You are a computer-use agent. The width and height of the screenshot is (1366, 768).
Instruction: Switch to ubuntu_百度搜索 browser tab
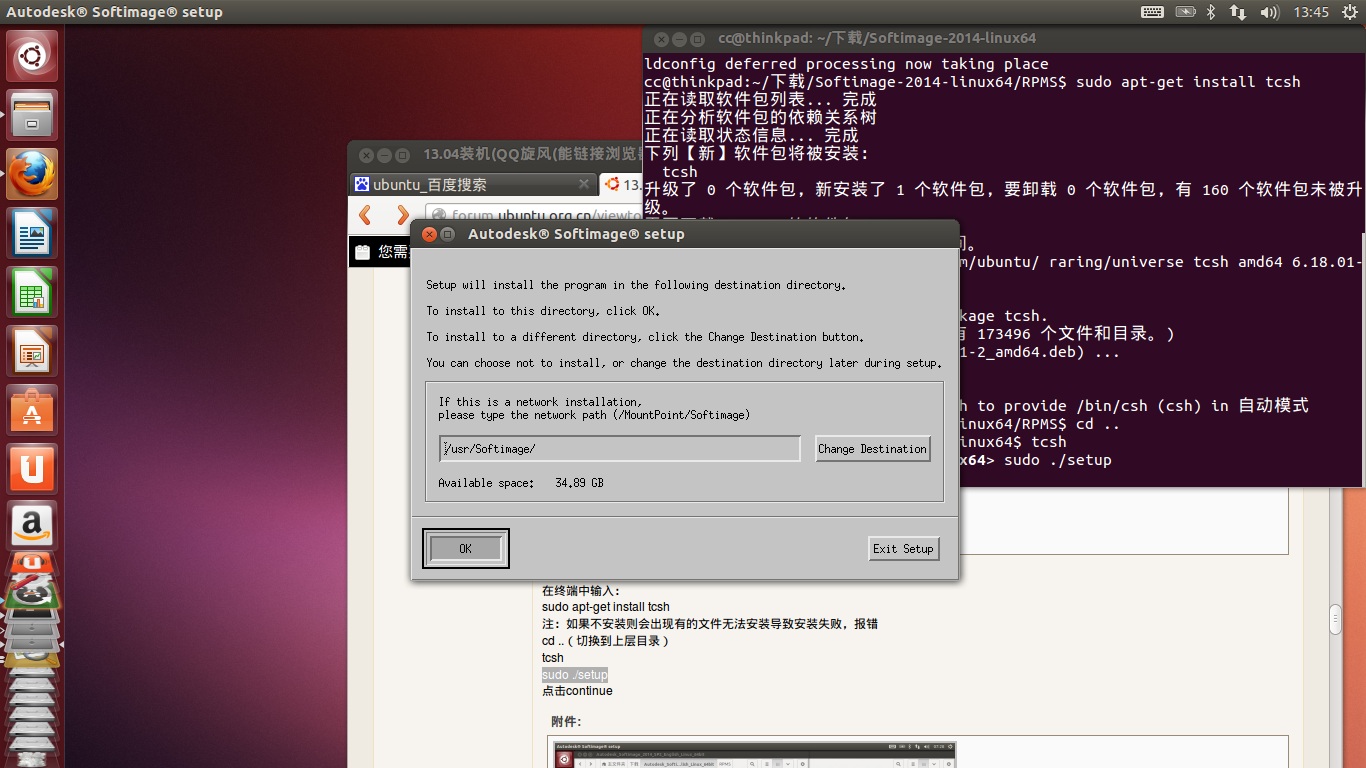pos(472,184)
